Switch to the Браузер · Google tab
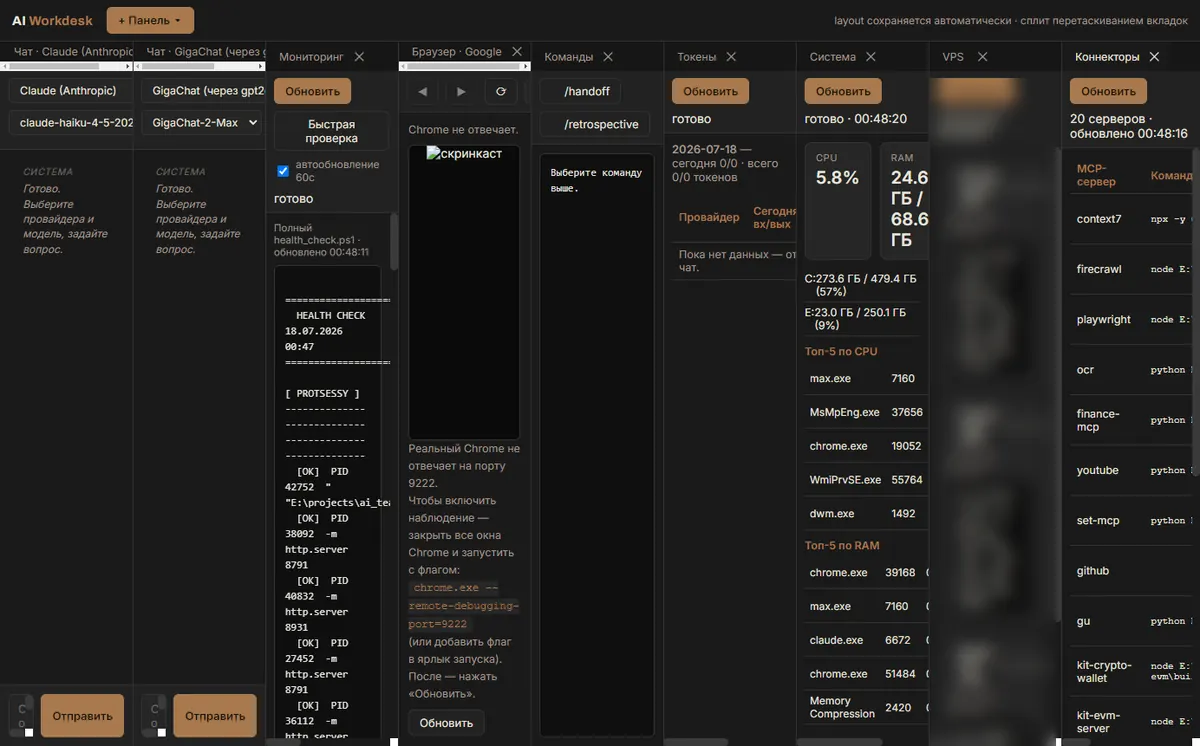Screen dimensions: 1200x746 coord(457,52)
